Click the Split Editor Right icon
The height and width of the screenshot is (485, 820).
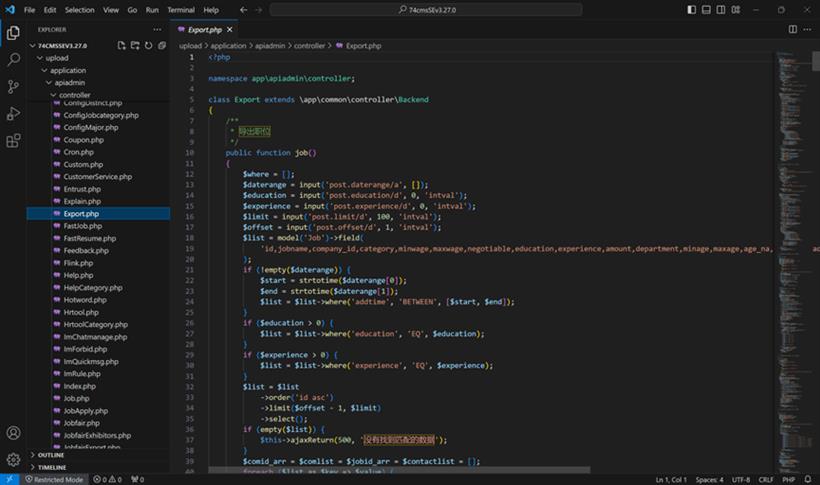pos(793,29)
